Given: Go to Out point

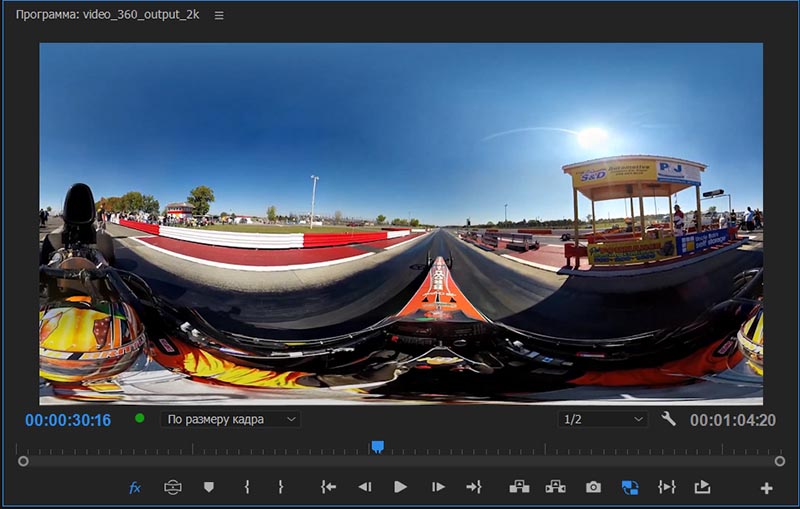Looking at the screenshot, I should [x=474, y=487].
